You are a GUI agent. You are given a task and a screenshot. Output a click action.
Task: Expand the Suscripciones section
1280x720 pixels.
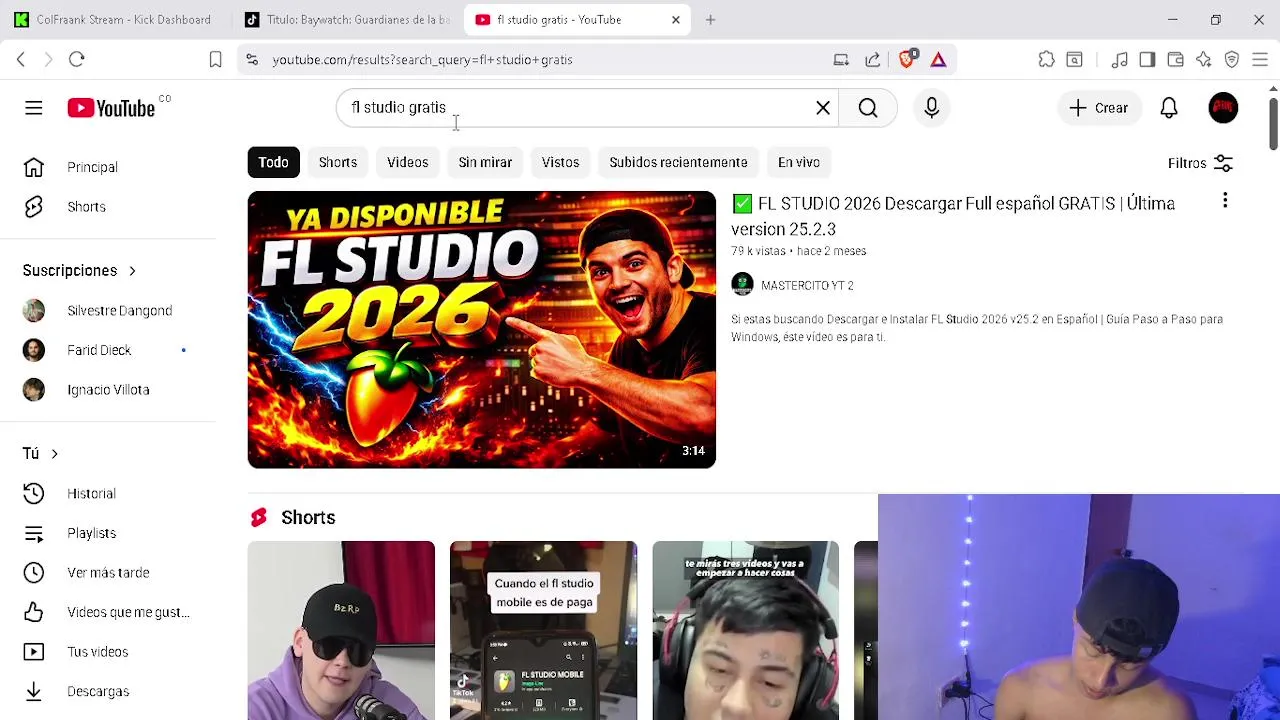coord(79,271)
